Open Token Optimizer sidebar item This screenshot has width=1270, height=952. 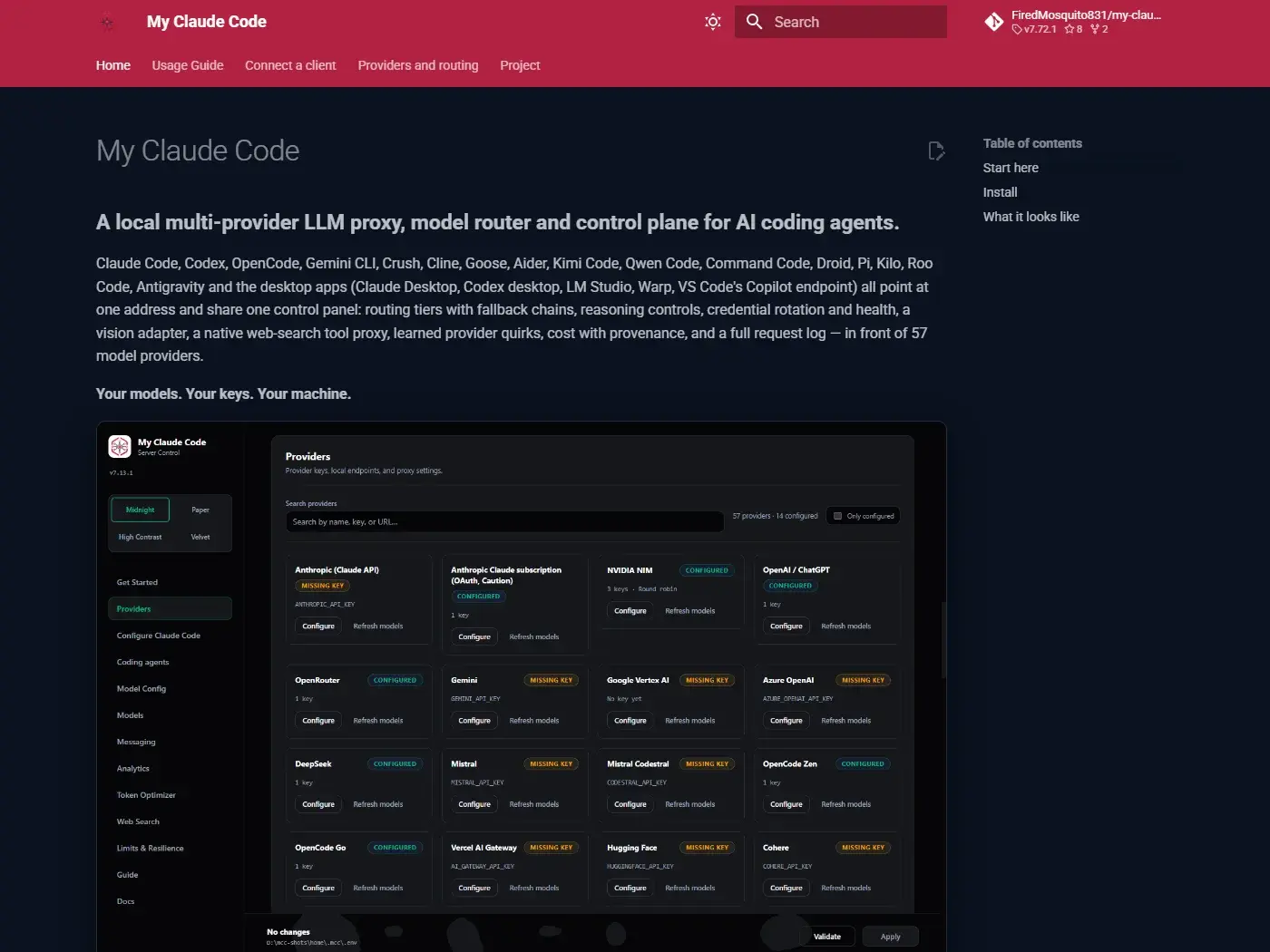click(170, 795)
